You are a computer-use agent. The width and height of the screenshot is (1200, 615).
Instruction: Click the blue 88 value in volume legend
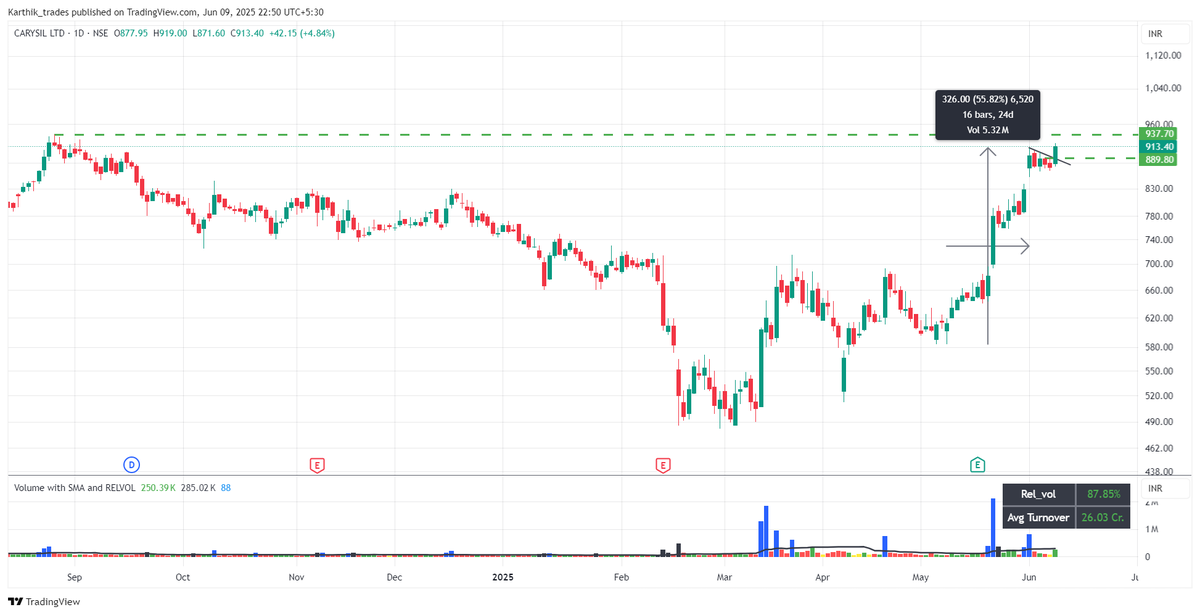[228, 487]
